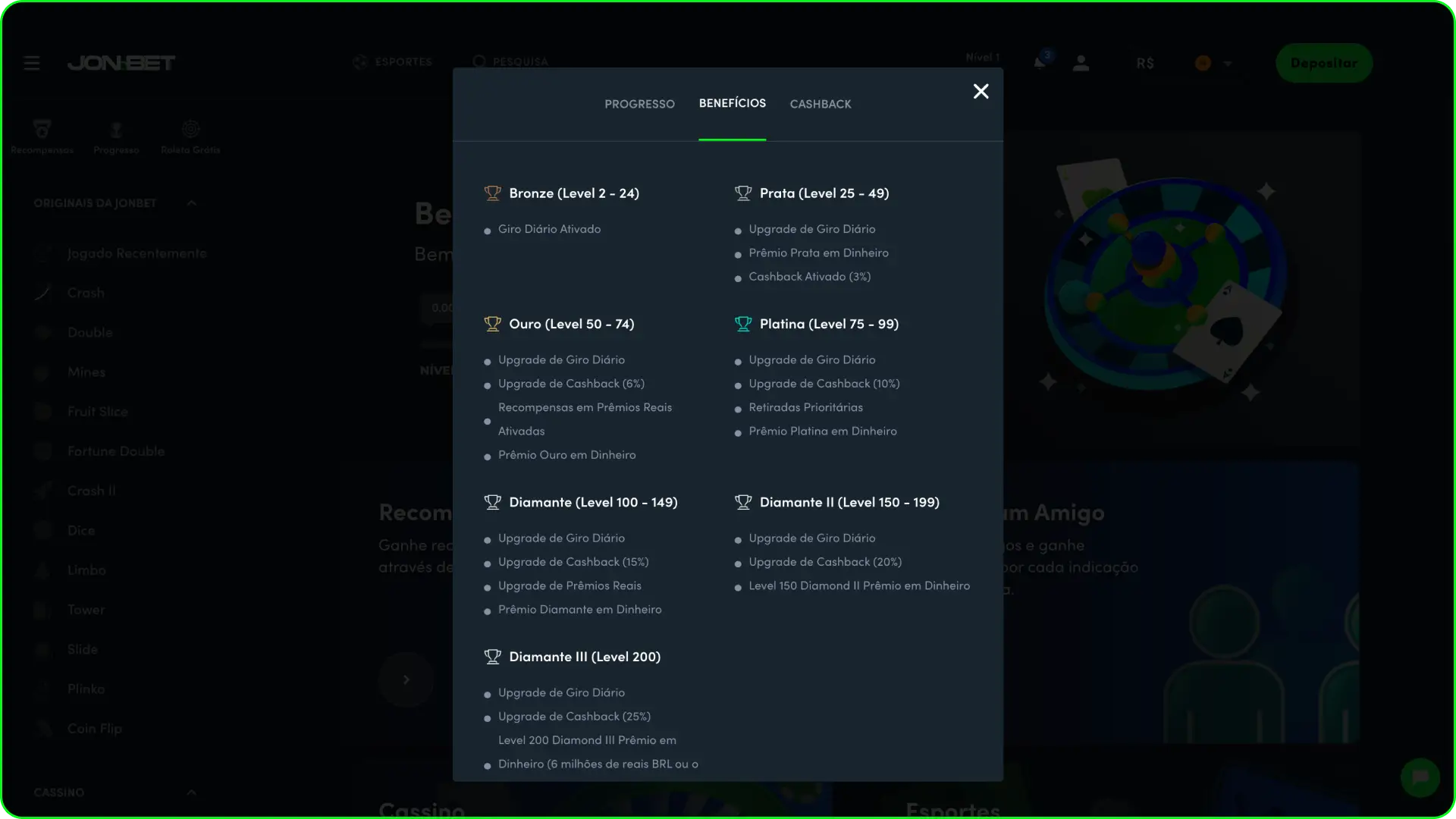Open the Mines game in sidebar
The height and width of the screenshot is (819, 1456).
tap(70, 372)
